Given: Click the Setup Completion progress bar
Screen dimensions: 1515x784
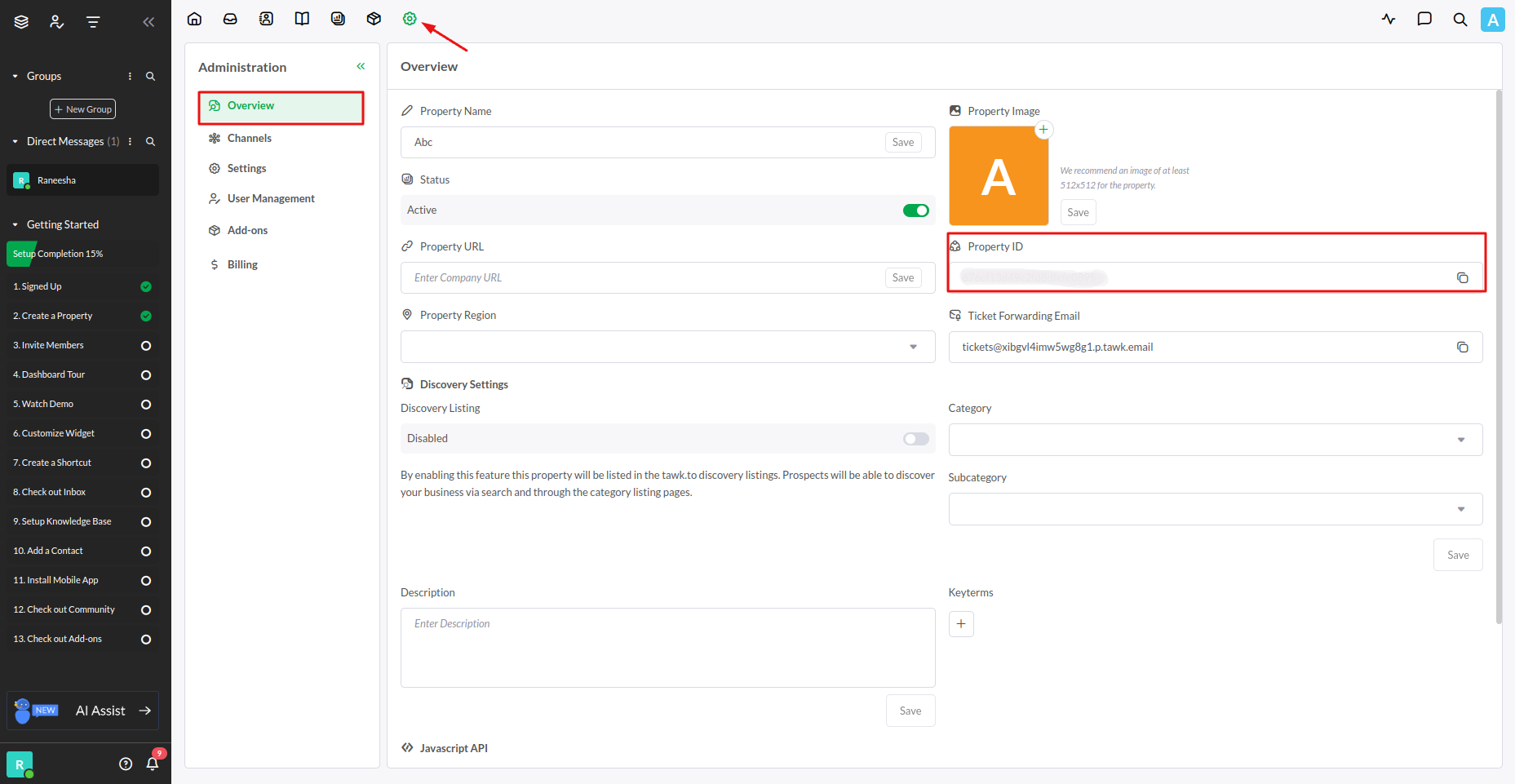Looking at the screenshot, I should (x=82, y=254).
